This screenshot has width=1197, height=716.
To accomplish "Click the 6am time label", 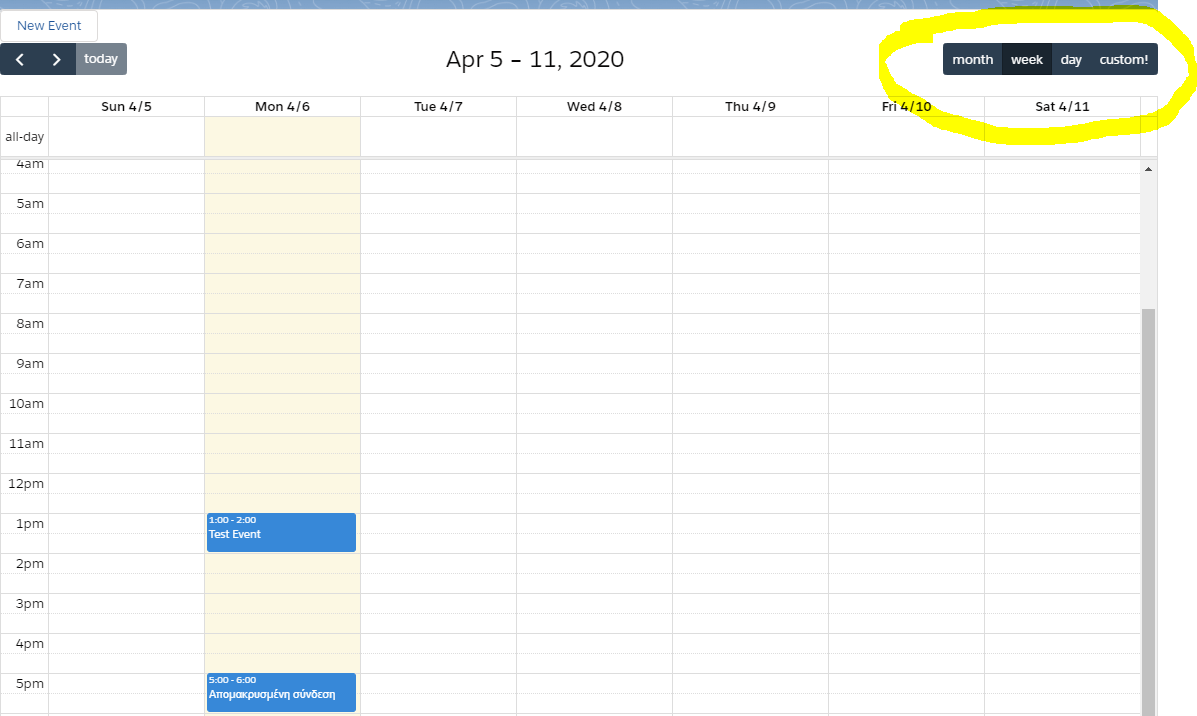I will click(30, 244).
